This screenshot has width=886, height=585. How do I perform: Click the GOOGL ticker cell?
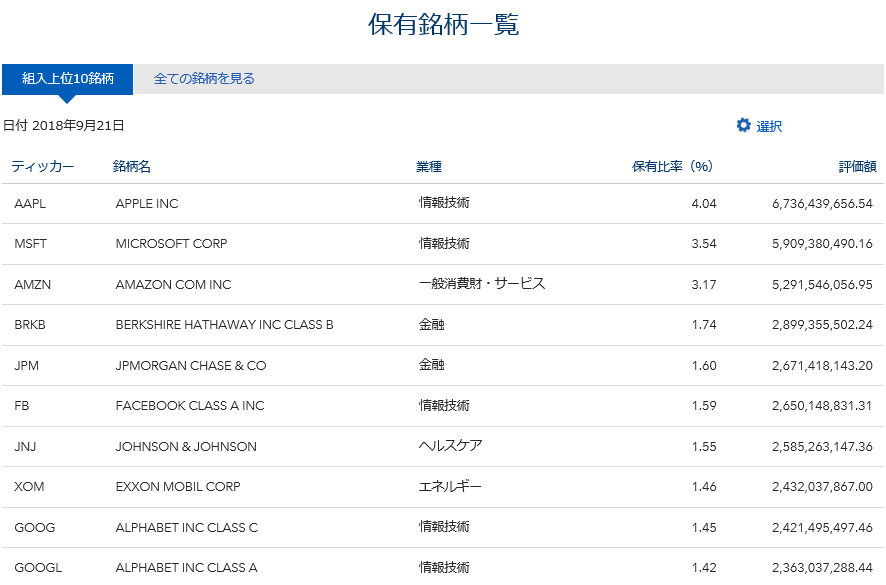[x=38, y=567]
